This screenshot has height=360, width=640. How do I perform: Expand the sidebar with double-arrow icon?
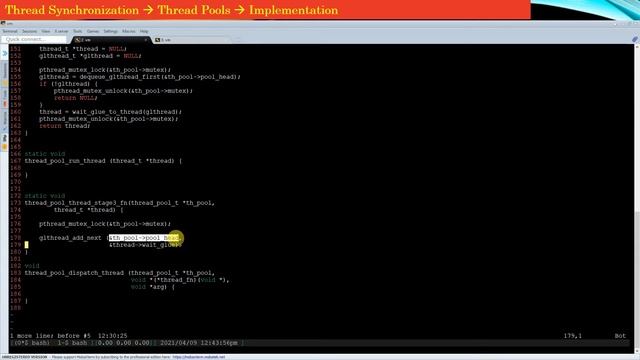point(5,53)
